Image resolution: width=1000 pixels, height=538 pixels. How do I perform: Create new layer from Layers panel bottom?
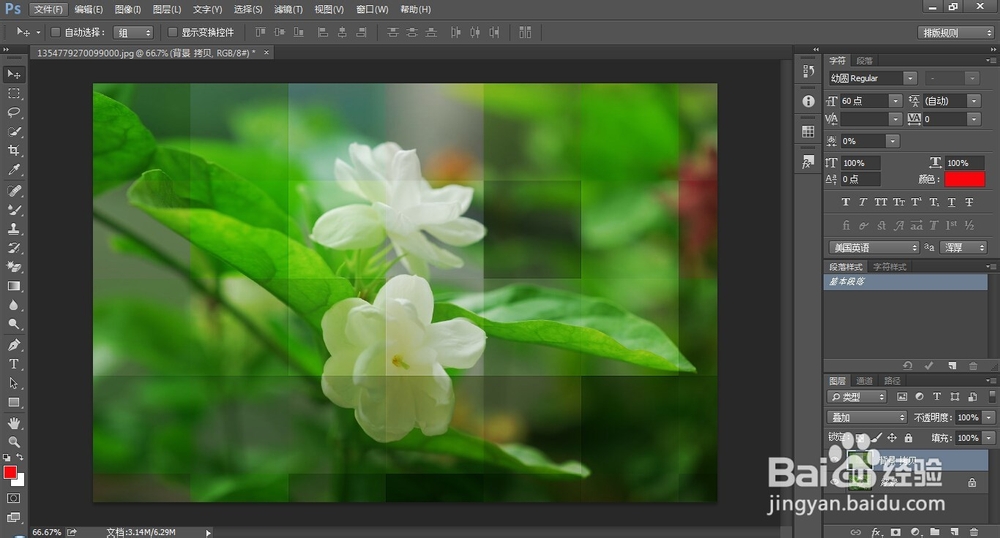click(955, 532)
